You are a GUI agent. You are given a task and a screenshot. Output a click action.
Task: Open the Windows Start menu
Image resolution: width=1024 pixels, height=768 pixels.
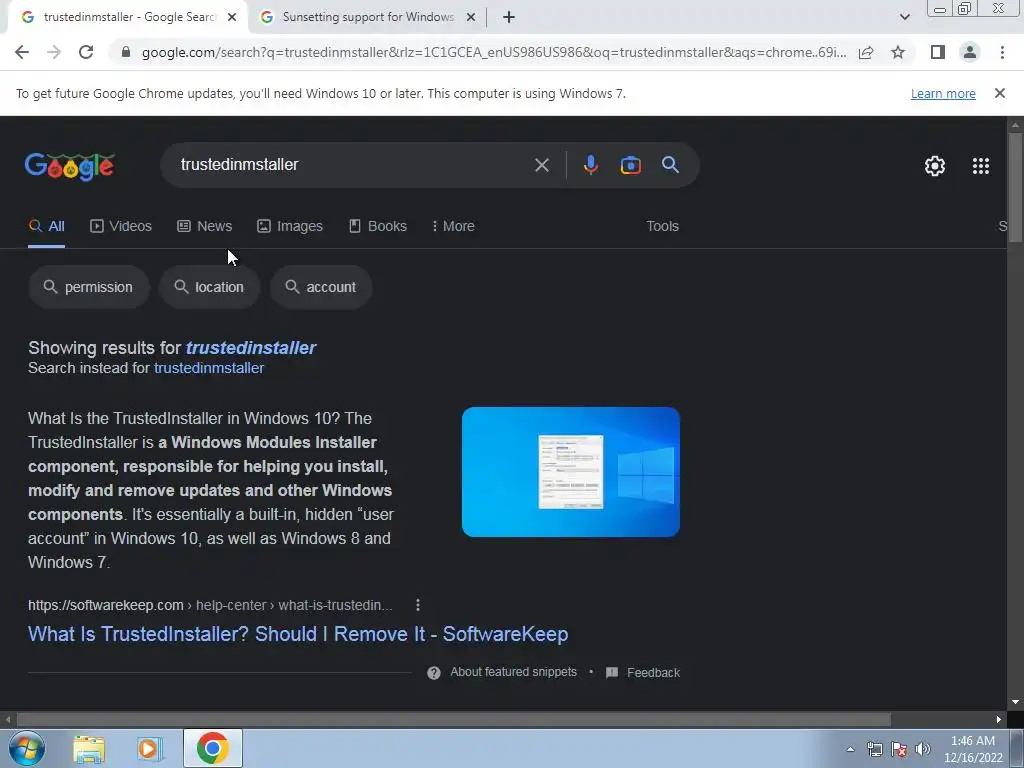pos(27,748)
